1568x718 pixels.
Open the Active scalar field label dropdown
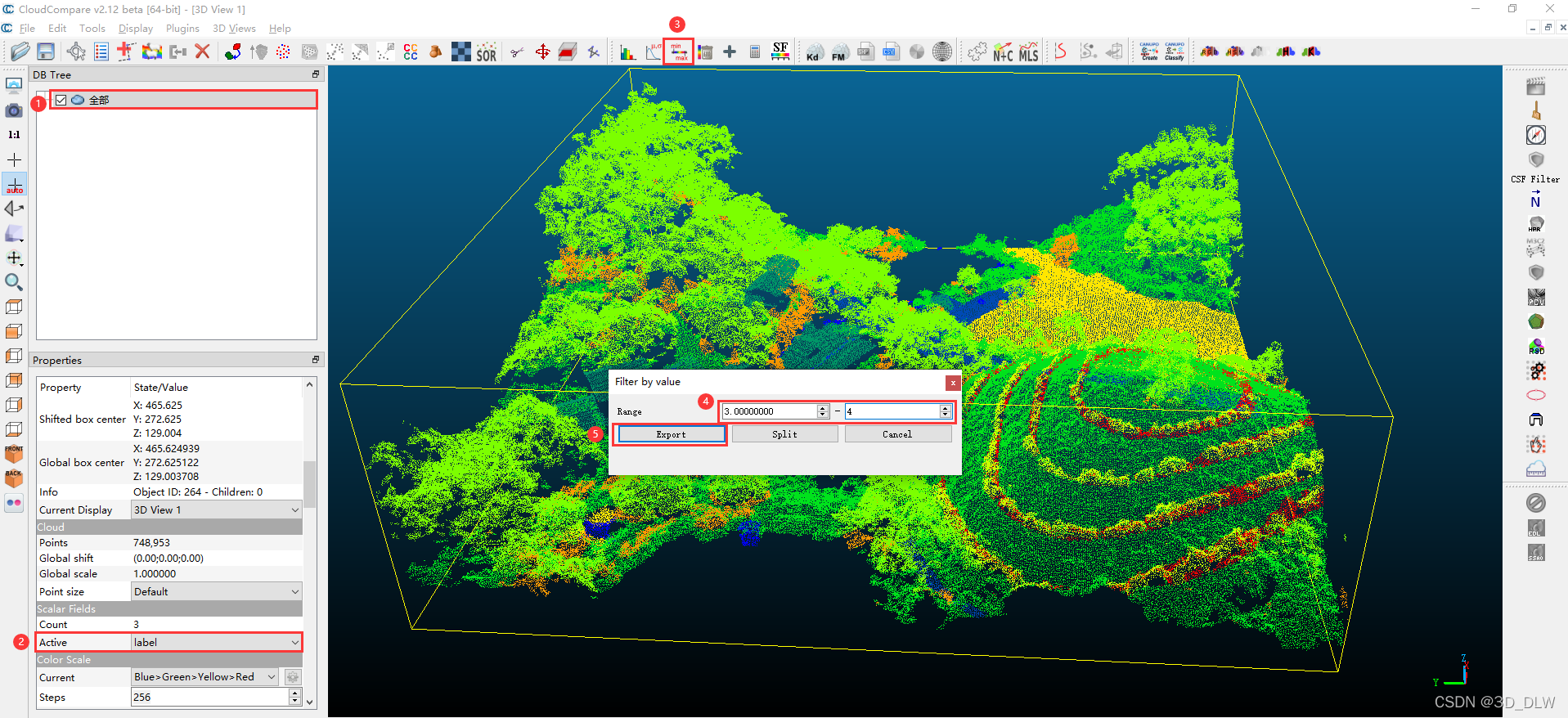217,643
